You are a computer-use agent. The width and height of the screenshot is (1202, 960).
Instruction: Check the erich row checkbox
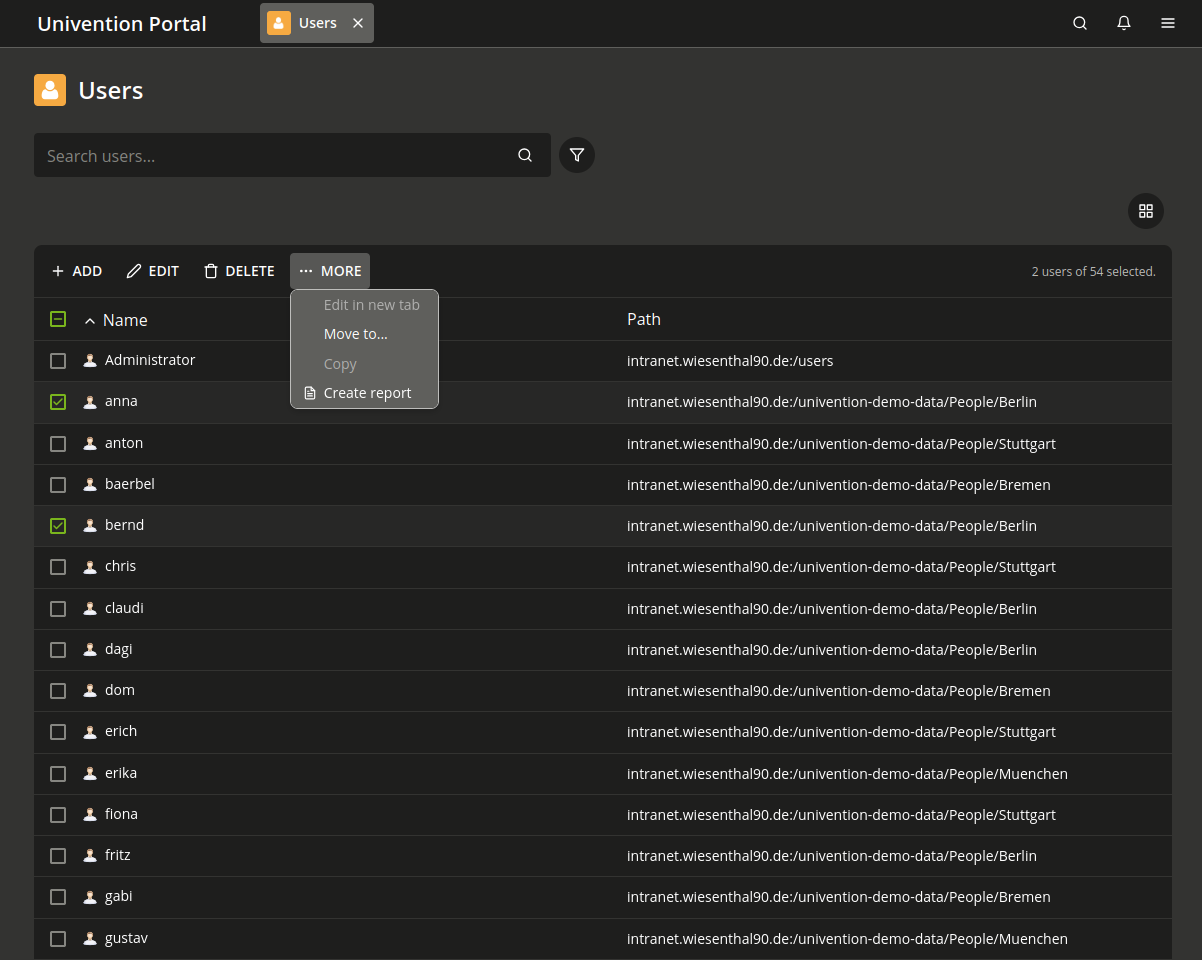[58, 732]
